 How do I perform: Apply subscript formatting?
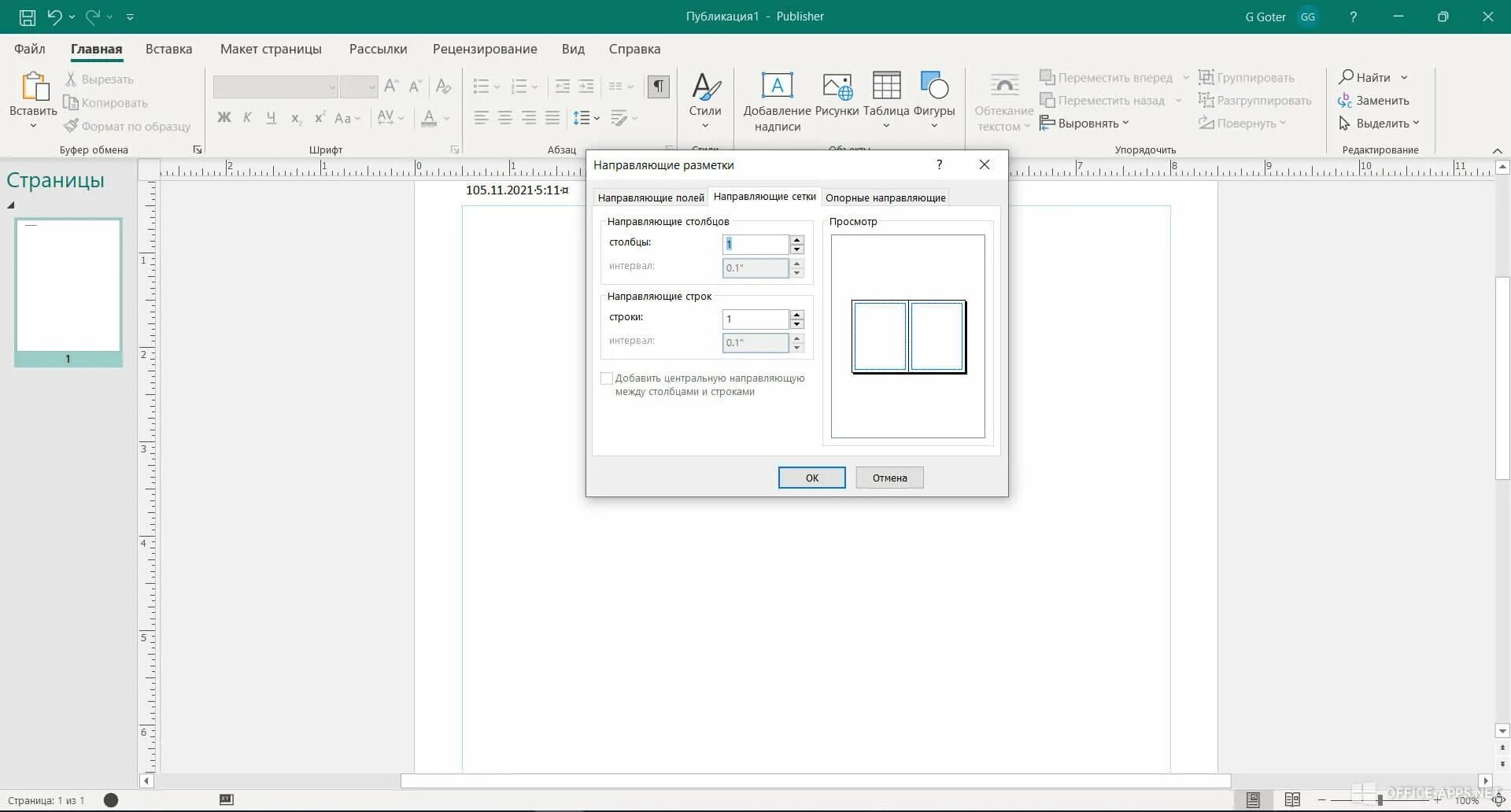(296, 118)
